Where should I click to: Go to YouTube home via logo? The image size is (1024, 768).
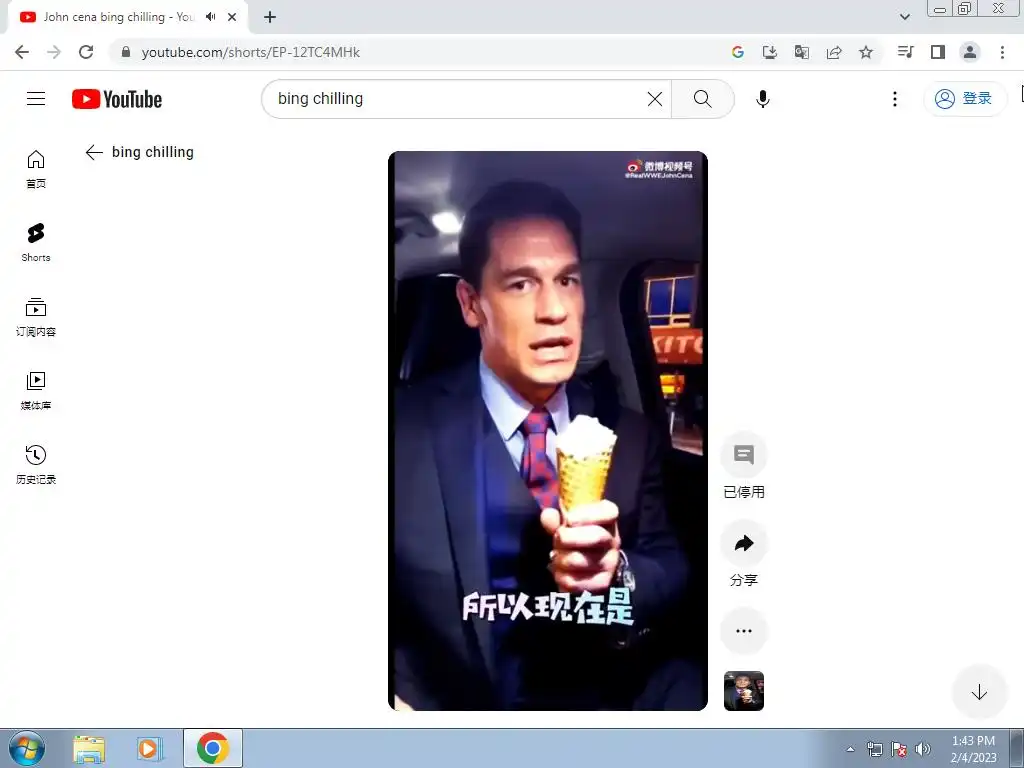[117, 99]
